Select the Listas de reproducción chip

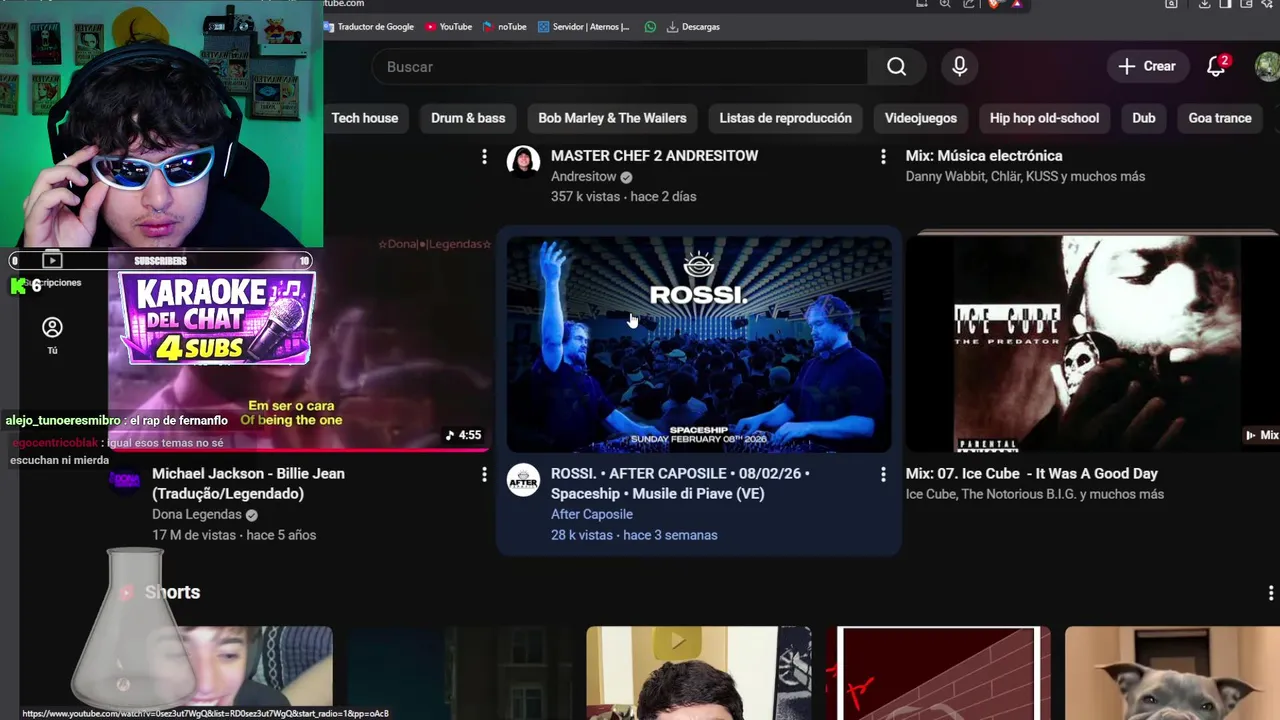tap(785, 118)
